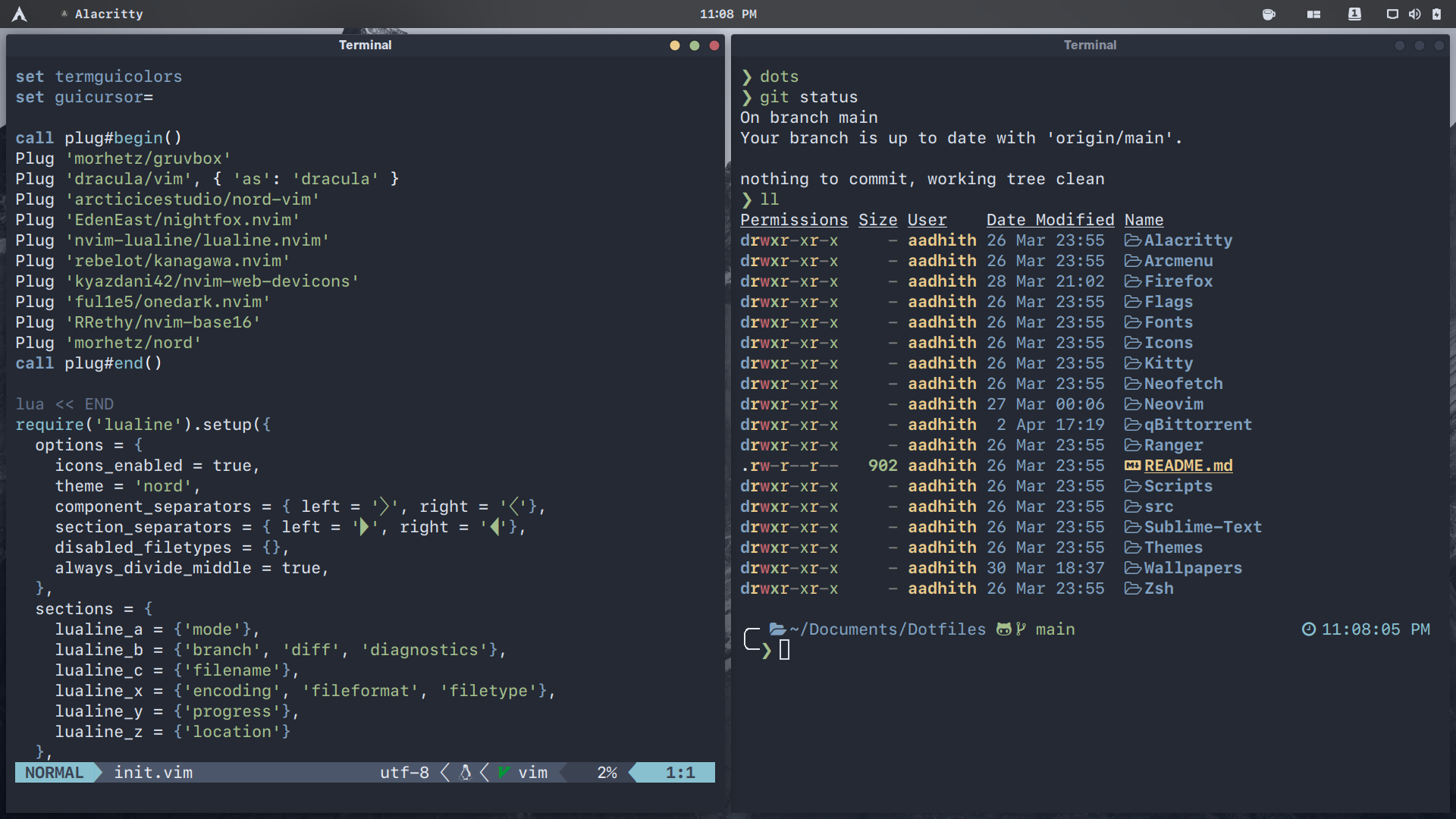Click the workspace indicator number 1 icon

tap(1354, 14)
